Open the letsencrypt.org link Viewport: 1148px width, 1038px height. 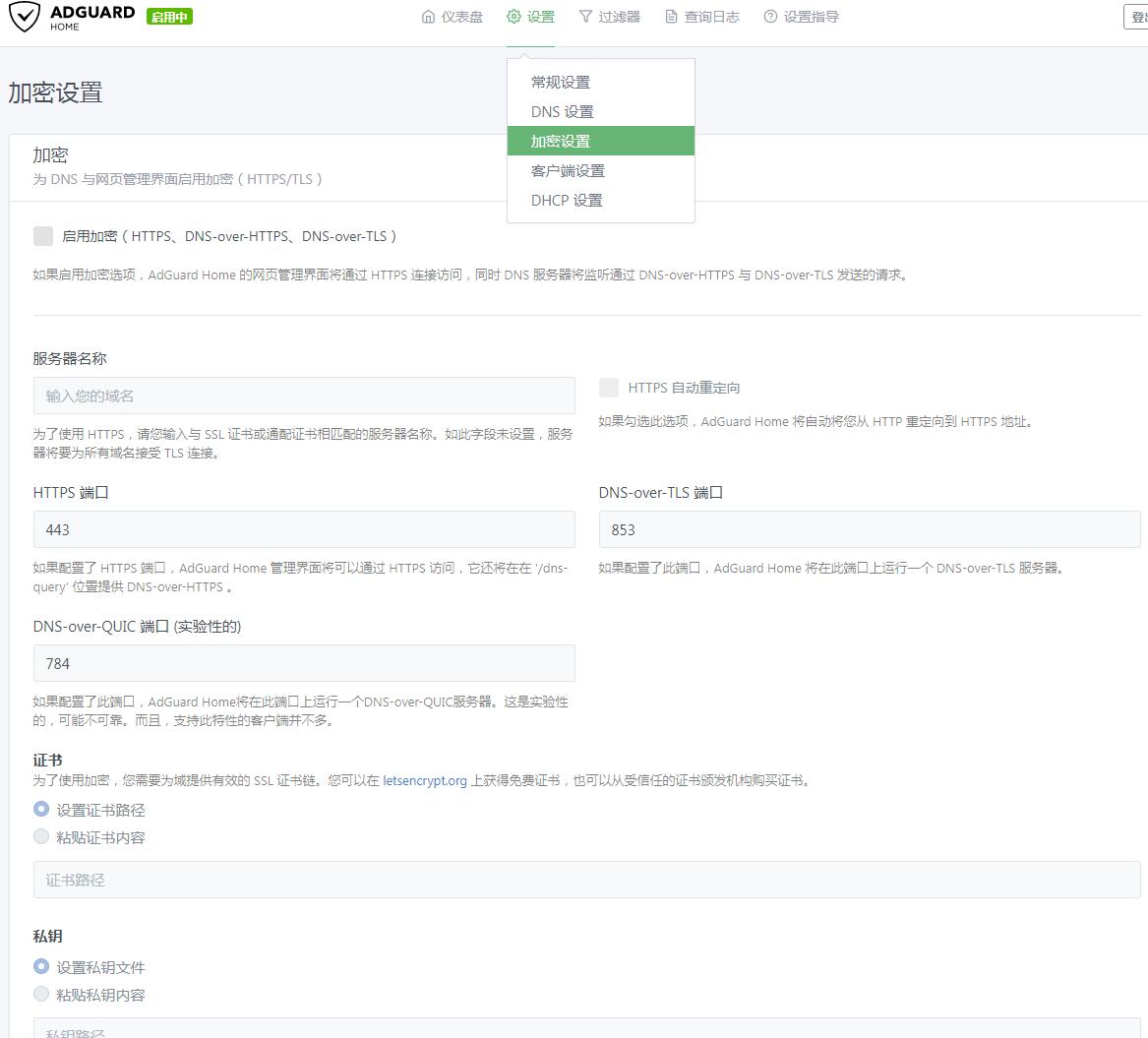click(x=425, y=779)
